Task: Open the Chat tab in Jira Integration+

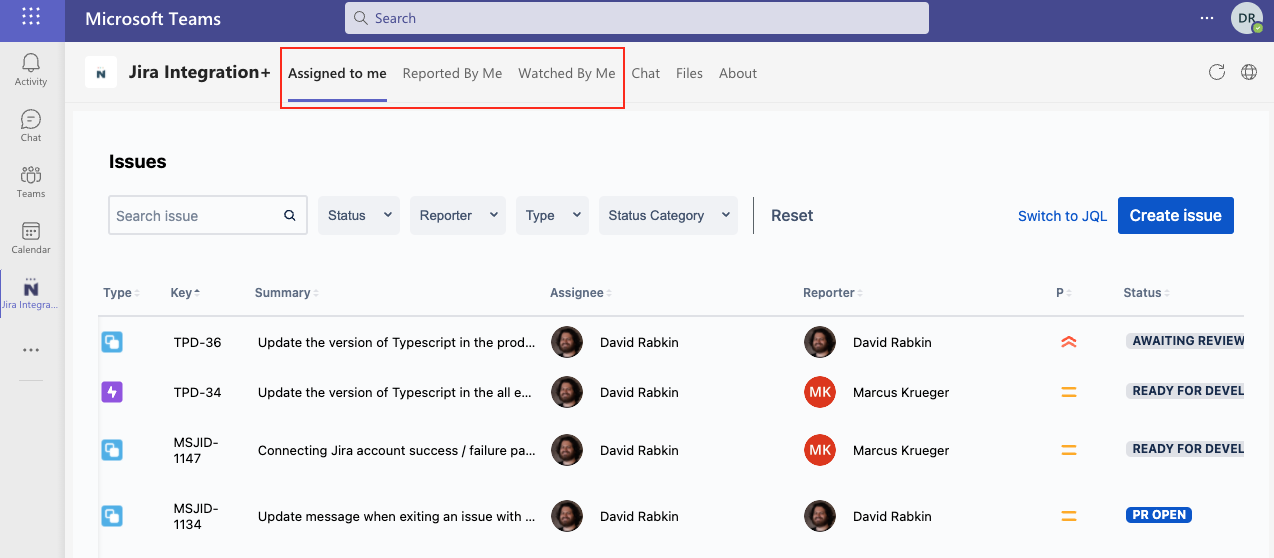Action: coord(646,73)
